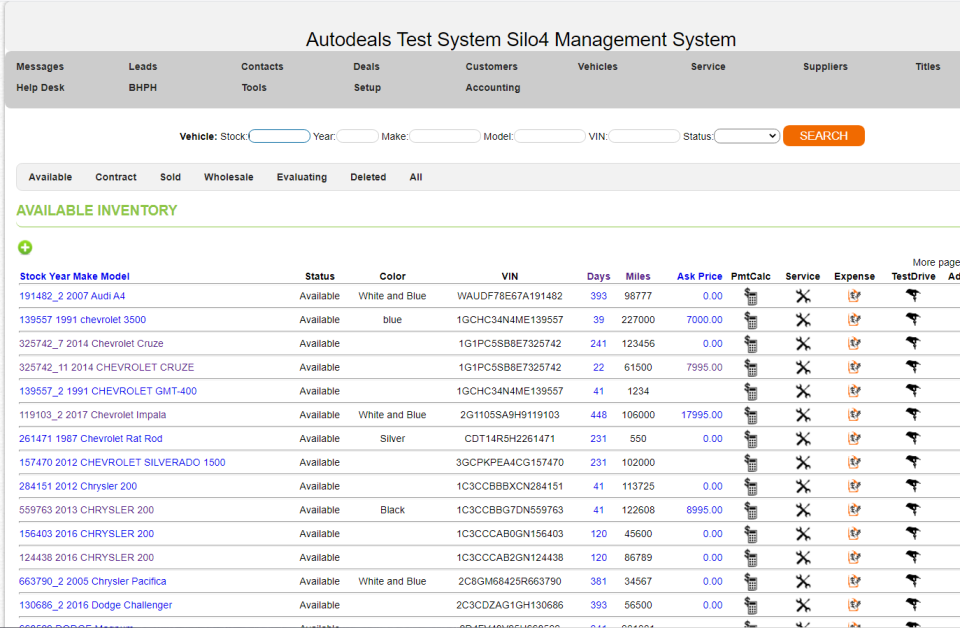This screenshot has width=960, height=628.
Task: Open service icon for Chevrolet Impala row
Action: click(803, 415)
